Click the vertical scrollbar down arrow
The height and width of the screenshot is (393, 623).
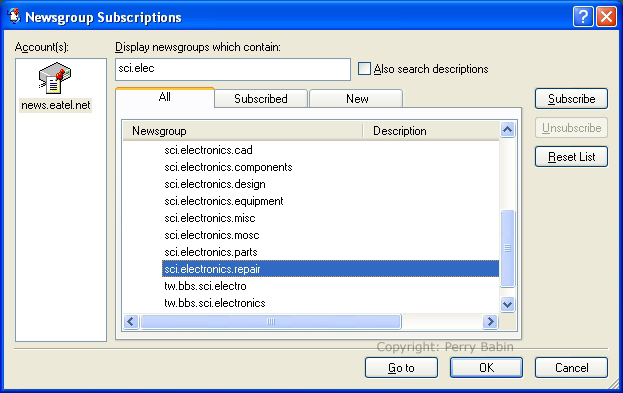click(x=507, y=305)
